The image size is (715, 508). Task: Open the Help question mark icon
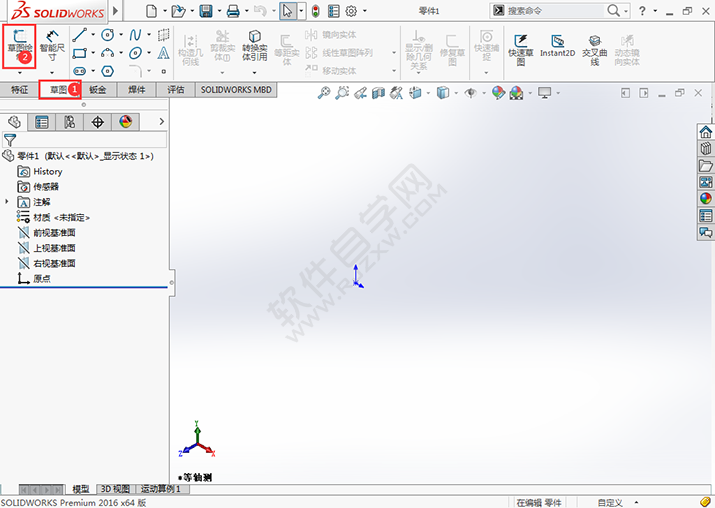point(642,10)
